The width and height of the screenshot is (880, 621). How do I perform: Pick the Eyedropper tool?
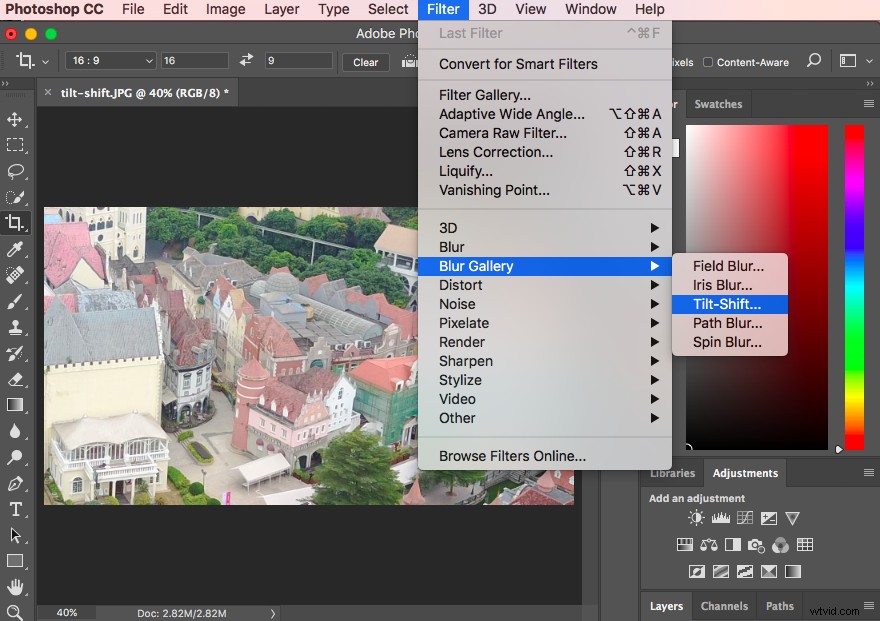coord(15,249)
